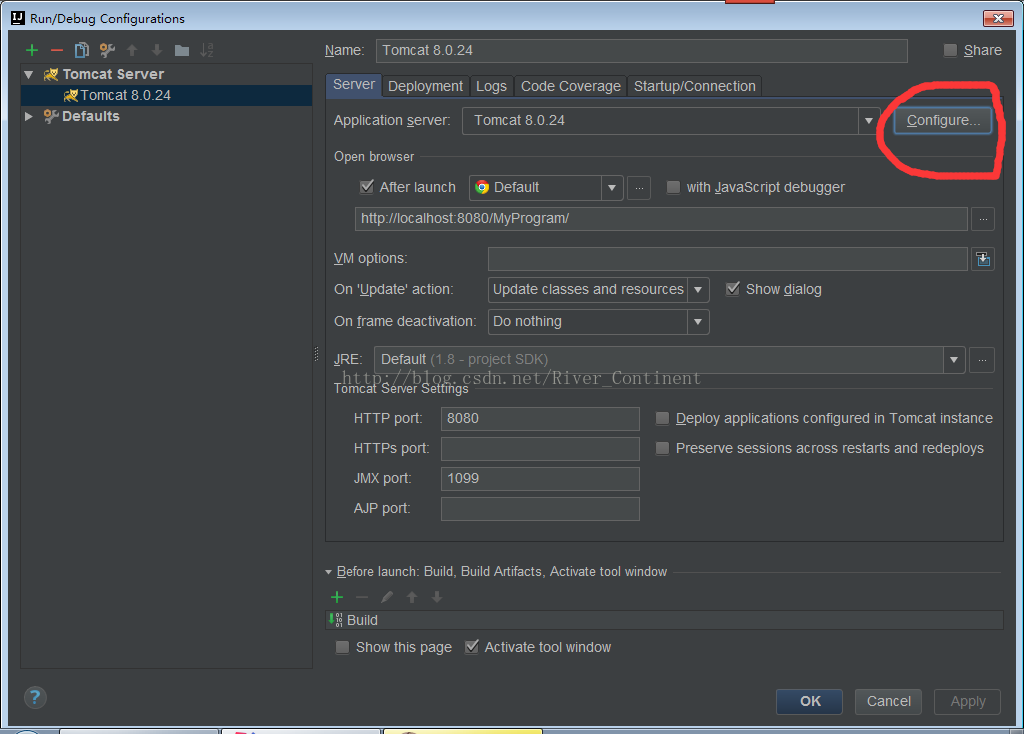
Task: Expand the VM options field icon
Action: (x=983, y=259)
